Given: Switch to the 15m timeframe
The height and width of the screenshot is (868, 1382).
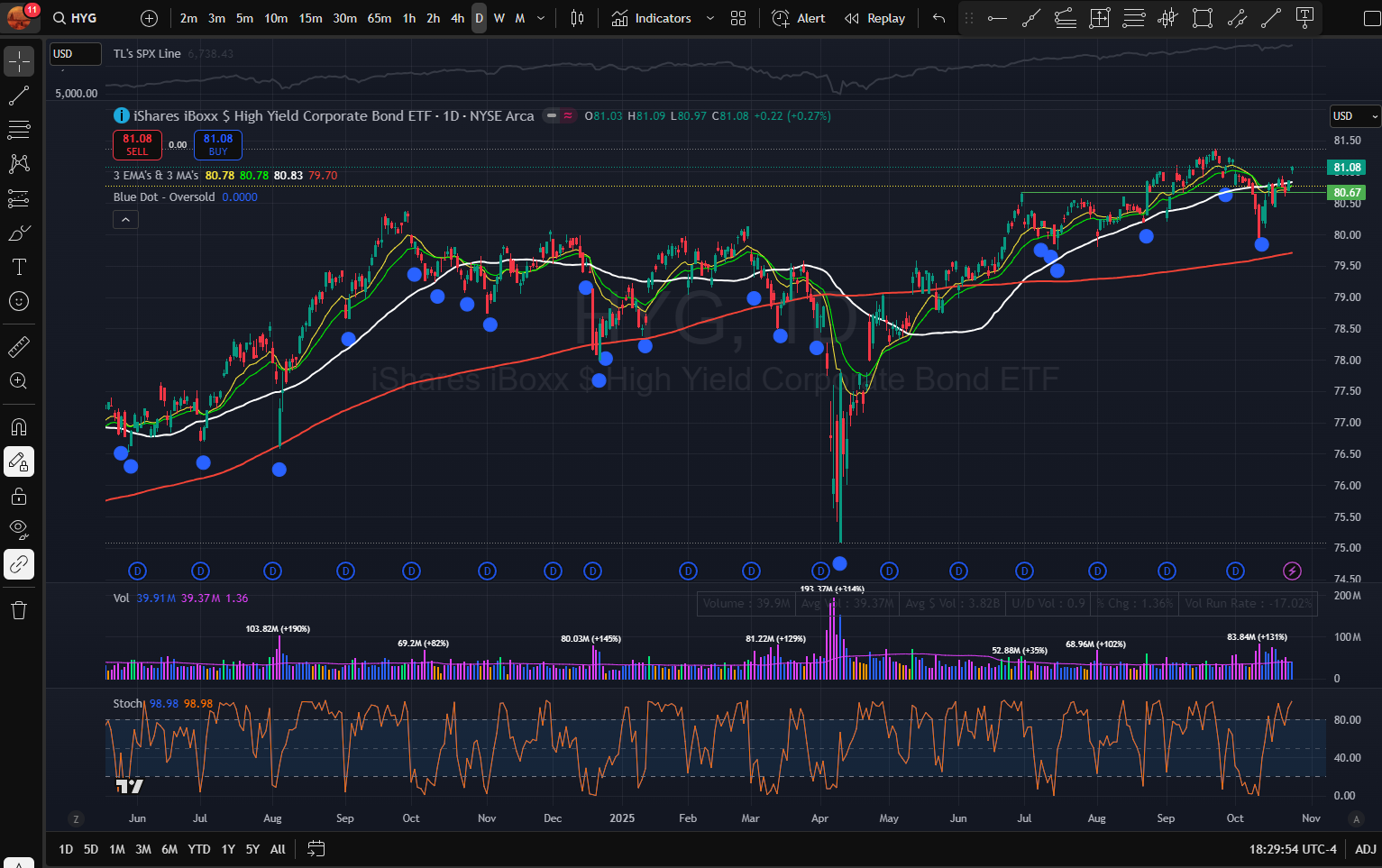Looking at the screenshot, I should pyautogui.click(x=310, y=18).
